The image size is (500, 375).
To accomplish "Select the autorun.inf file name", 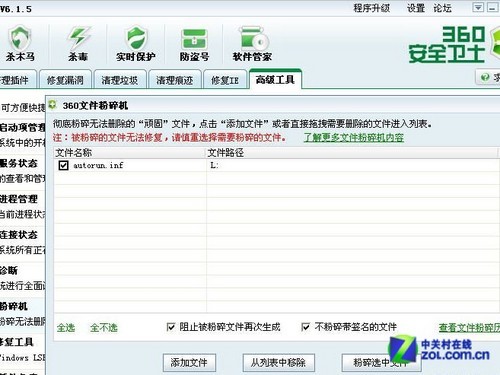I will (98, 165).
